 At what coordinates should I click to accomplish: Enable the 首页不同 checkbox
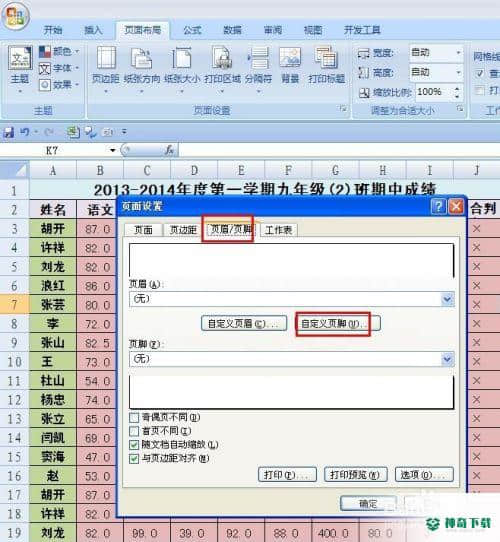[x=134, y=431]
